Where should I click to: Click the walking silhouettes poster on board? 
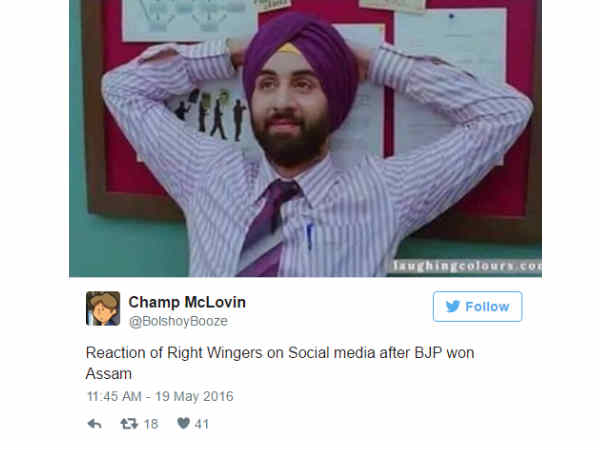pyautogui.click(x=212, y=115)
